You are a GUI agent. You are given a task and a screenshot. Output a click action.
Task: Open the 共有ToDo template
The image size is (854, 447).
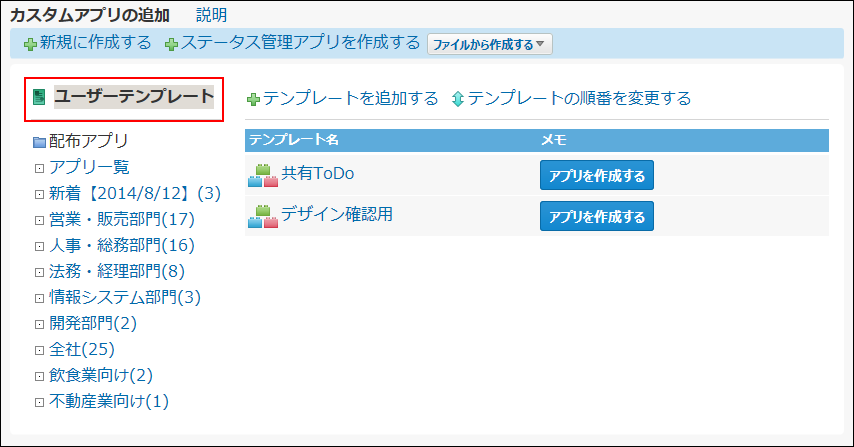coord(318,173)
